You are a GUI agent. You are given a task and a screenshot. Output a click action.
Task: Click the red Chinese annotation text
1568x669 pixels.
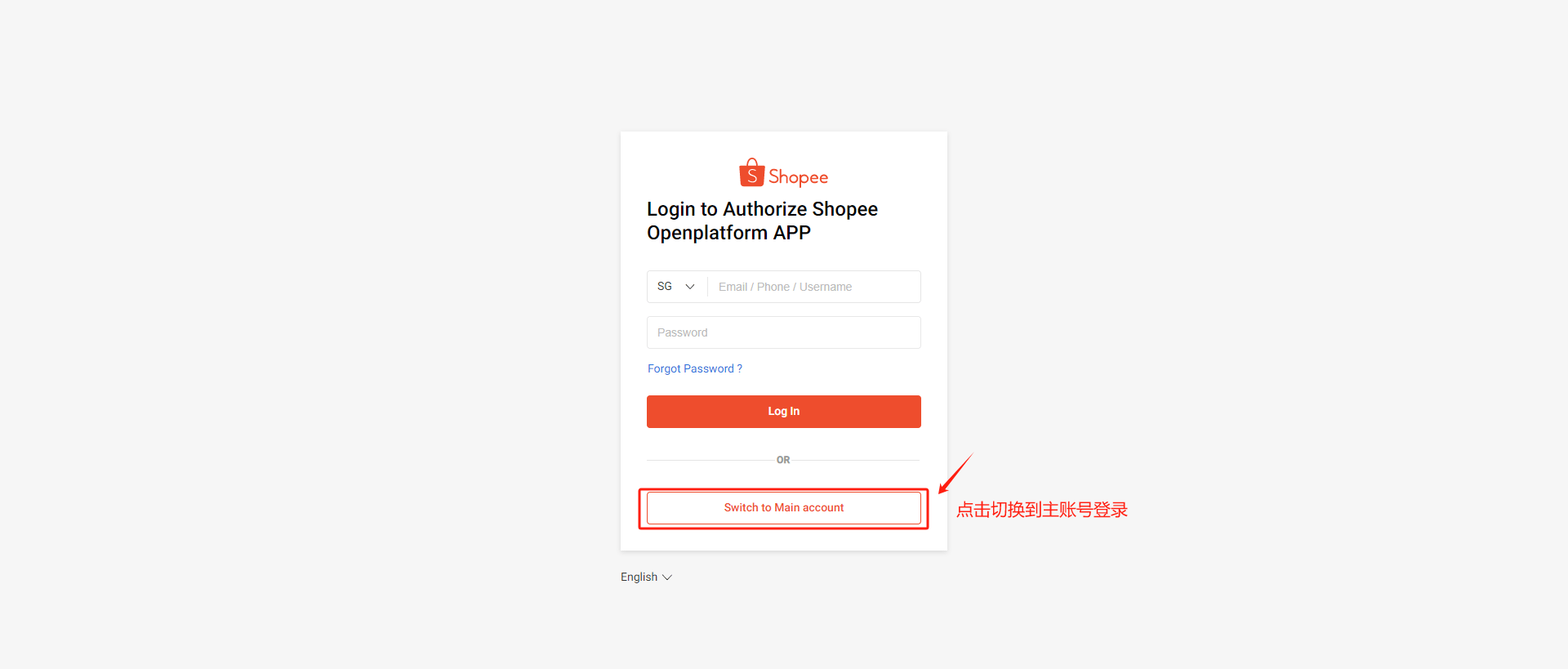tap(1042, 510)
